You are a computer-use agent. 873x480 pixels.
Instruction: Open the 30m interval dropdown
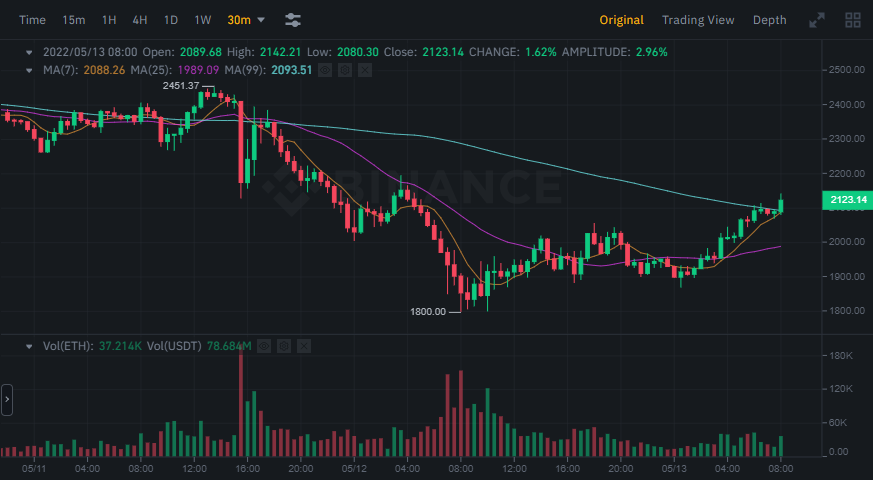246,20
